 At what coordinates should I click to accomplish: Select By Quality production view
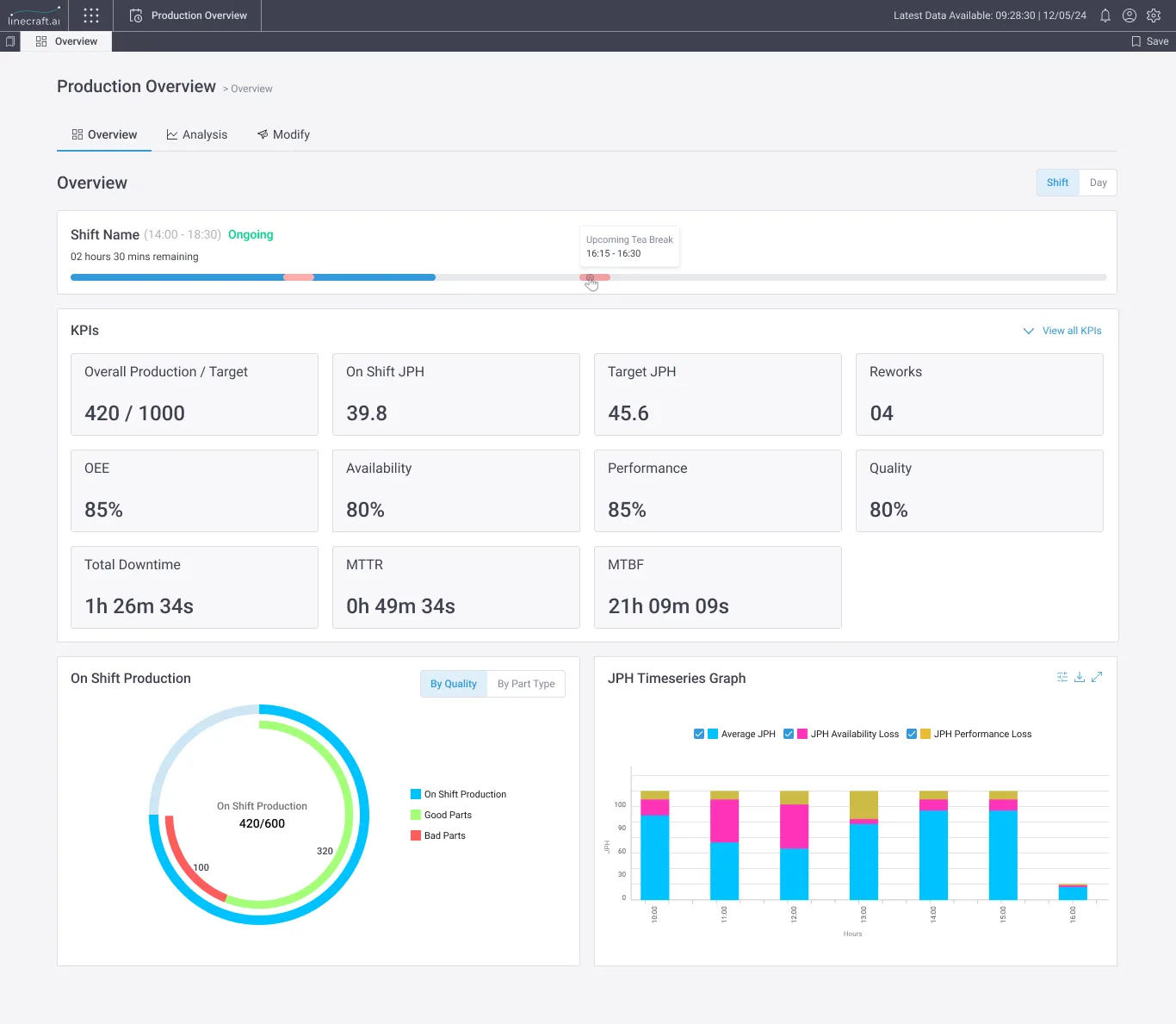pos(454,684)
